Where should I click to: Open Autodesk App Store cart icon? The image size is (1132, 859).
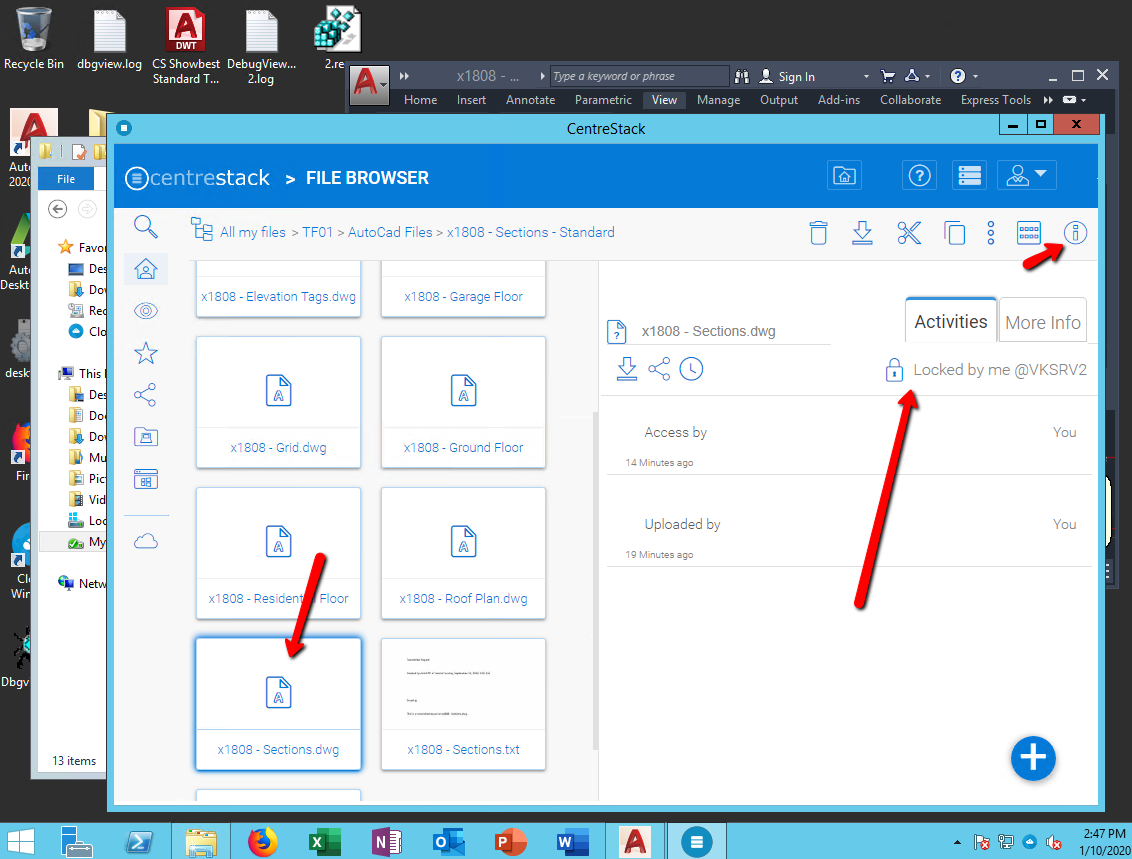889,76
